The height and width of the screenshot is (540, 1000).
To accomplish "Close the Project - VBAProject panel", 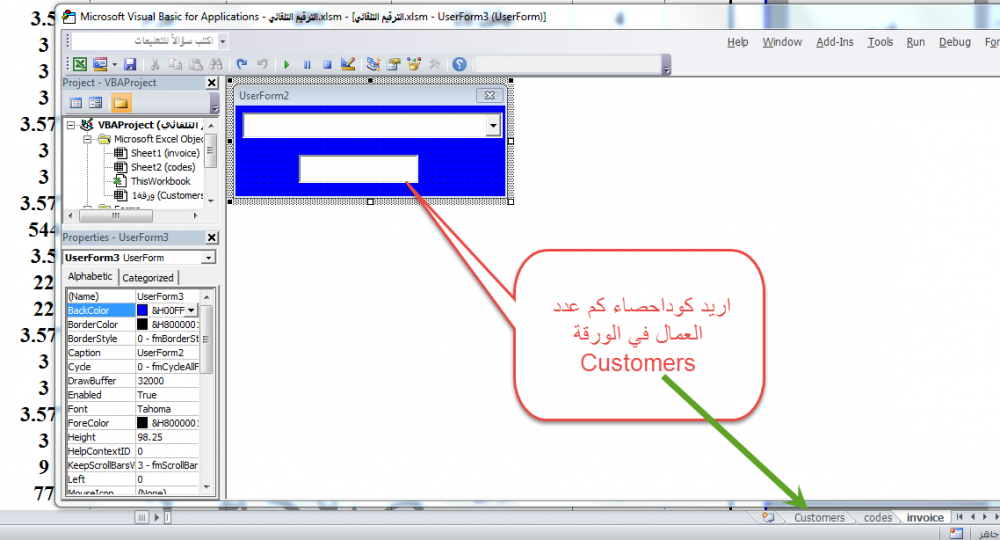I will tap(212, 83).
